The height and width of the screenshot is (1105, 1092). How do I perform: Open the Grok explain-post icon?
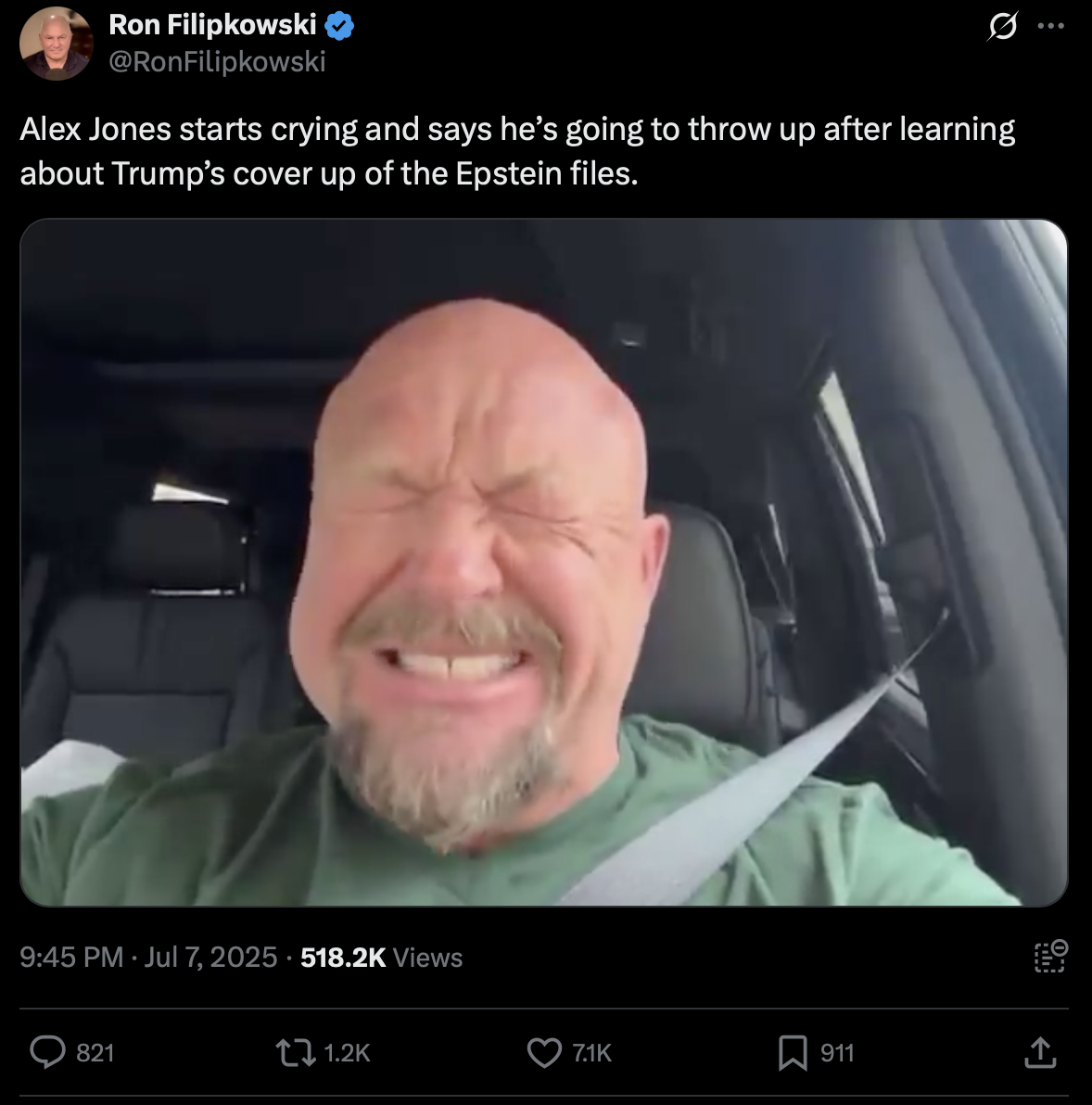coord(1002,27)
